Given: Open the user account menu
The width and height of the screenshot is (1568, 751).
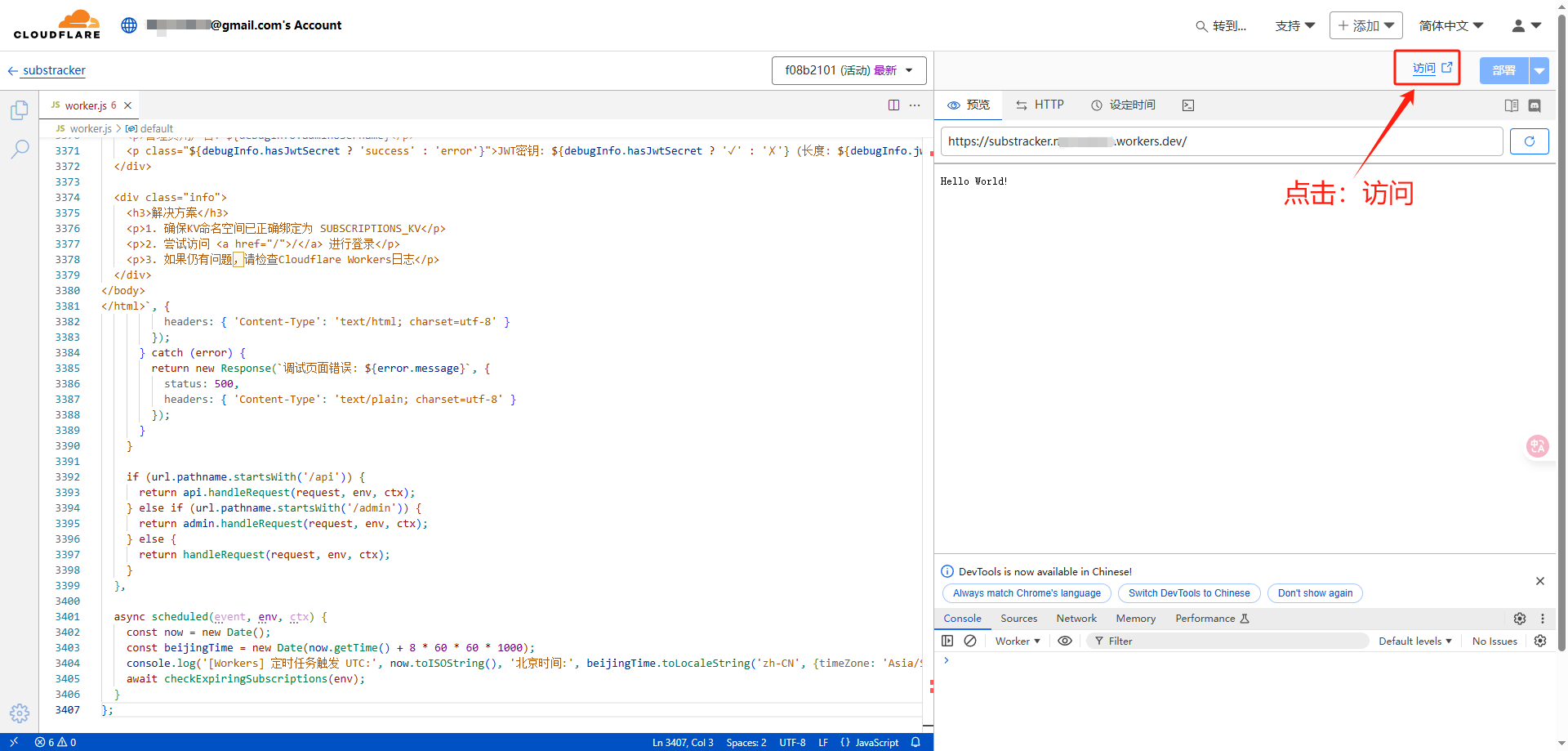Looking at the screenshot, I should tap(1526, 26).
